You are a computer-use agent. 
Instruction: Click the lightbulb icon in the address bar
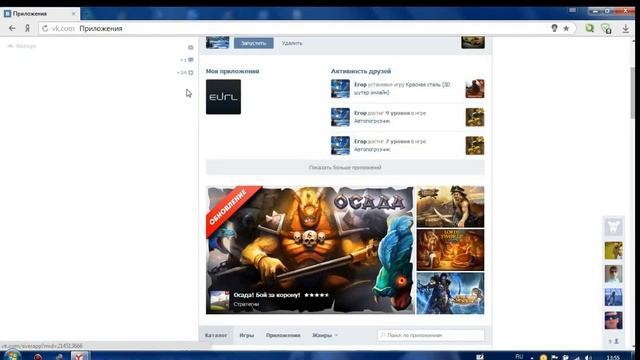(x=554, y=28)
